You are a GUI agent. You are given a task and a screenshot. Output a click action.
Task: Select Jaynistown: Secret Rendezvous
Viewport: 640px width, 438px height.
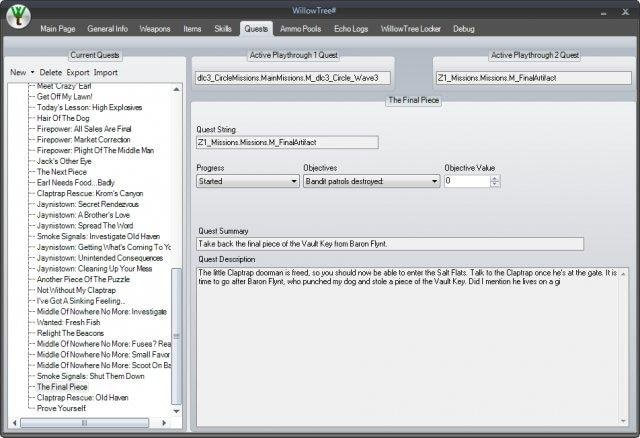point(88,204)
